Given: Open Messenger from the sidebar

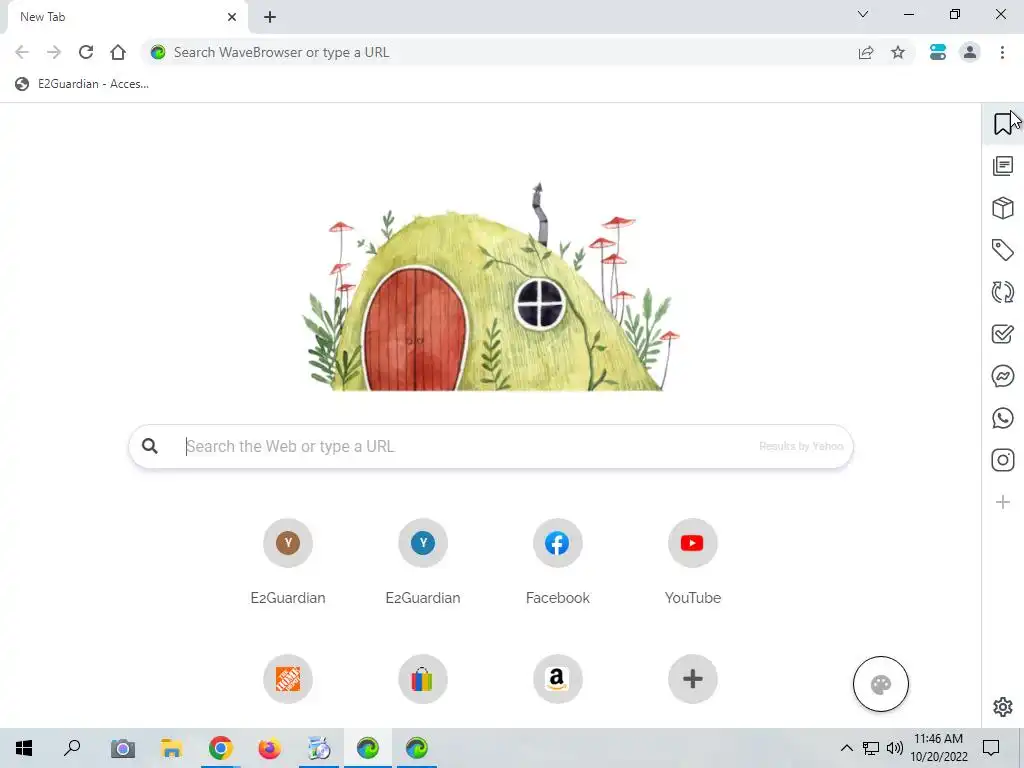Looking at the screenshot, I should tap(1002, 376).
